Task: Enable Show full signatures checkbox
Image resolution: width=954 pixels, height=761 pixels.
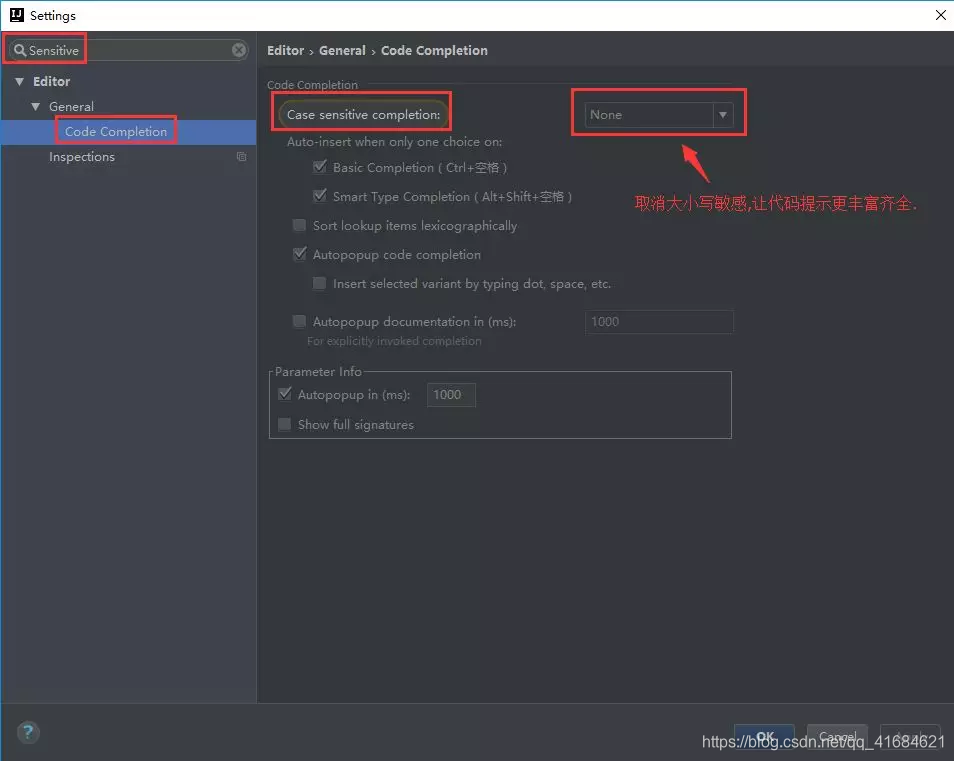Action: pyautogui.click(x=284, y=423)
